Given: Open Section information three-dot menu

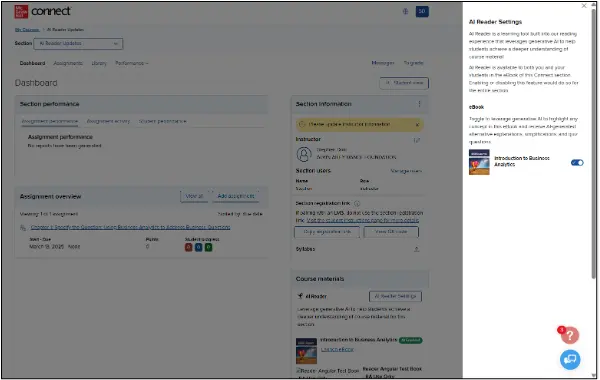Looking at the screenshot, I should (419, 104).
